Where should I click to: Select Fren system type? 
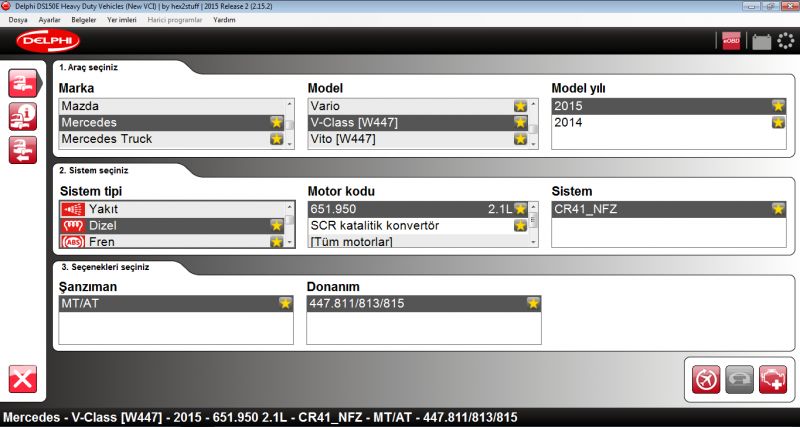pyautogui.click(x=172, y=241)
